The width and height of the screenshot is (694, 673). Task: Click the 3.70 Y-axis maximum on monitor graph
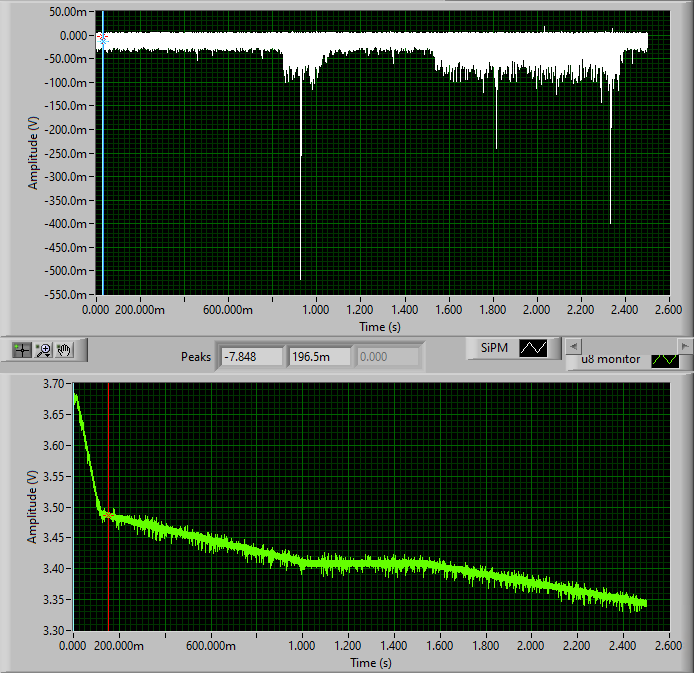pos(54,384)
